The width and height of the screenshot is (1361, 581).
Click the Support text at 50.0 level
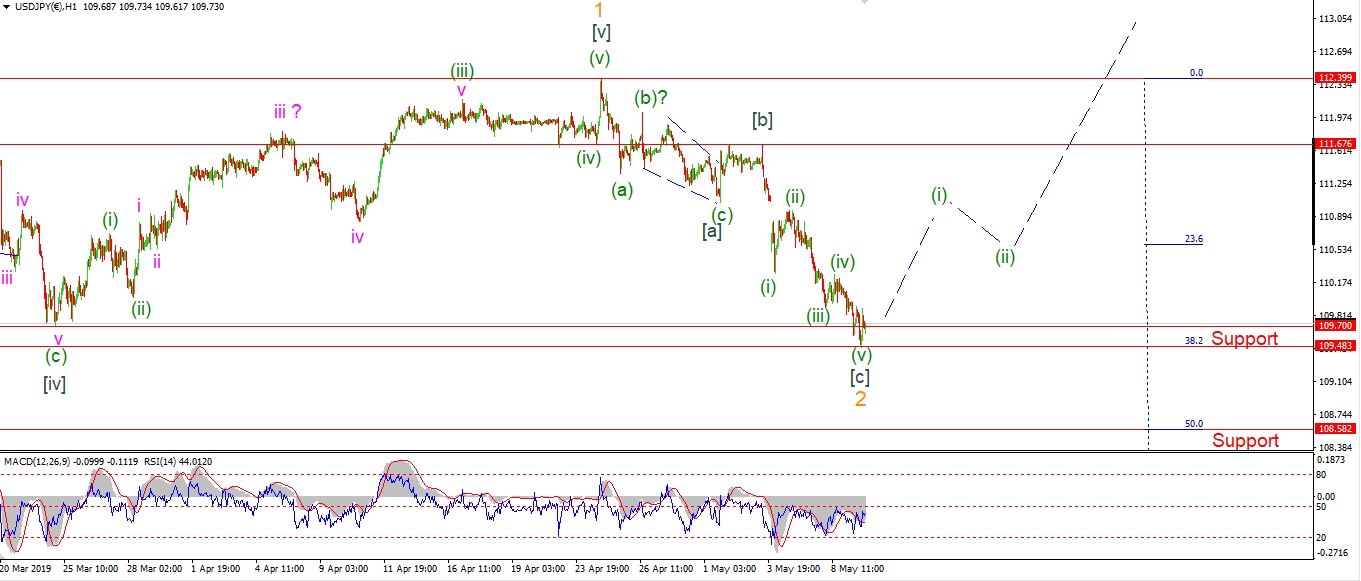pos(1245,441)
